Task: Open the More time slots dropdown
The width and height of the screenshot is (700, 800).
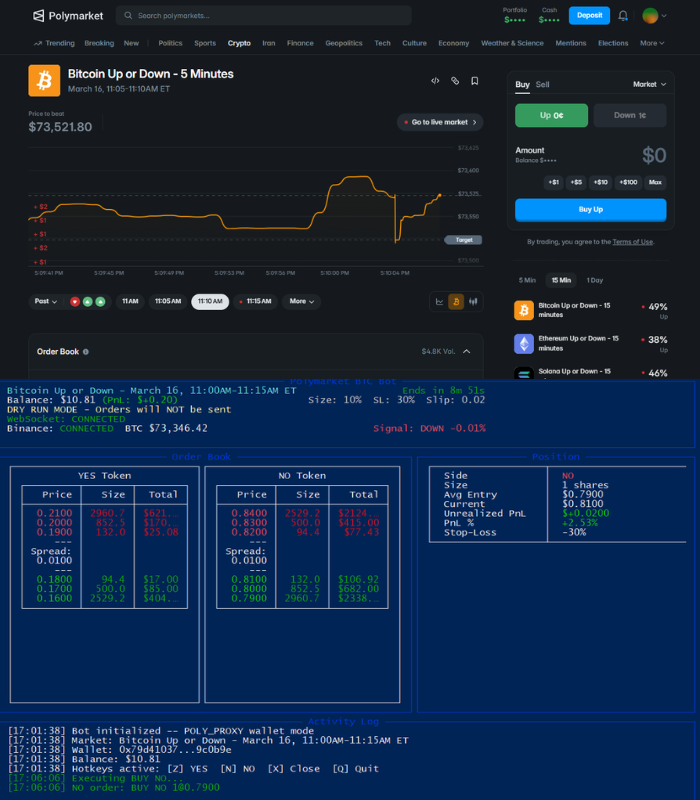Action: tap(302, 302)
